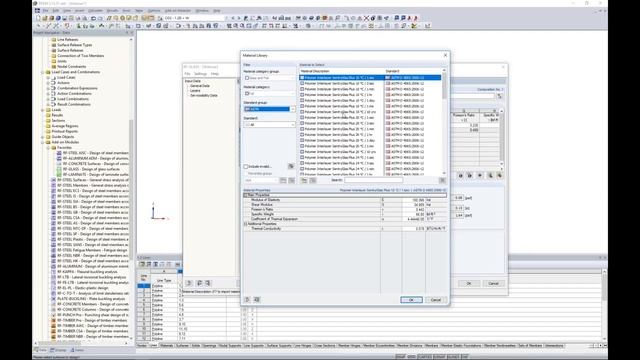Cancel the Material Library dialog
This screenshot has height=360, width=640.
[x=436, y=300]
